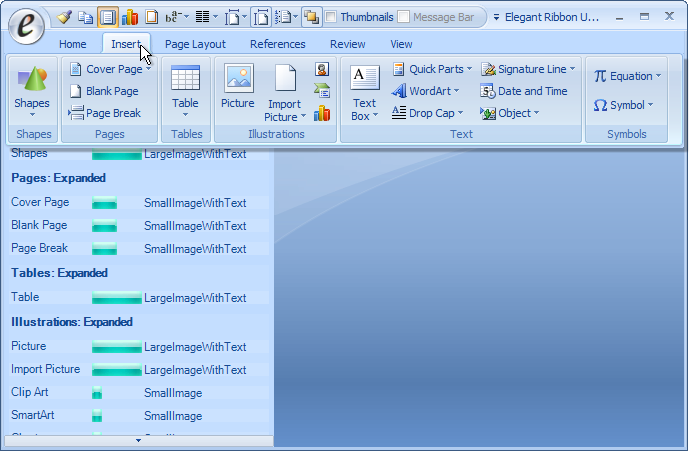Click the Copy icon in quick toolbar
The width and height of the screenshot is (689, 451).
[85, 17]
